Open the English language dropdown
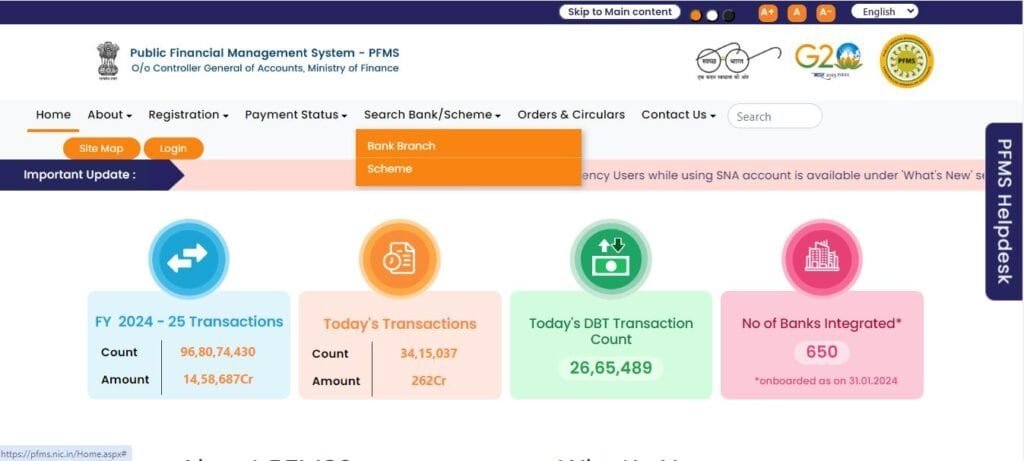The height and width of the screenshot is (461, 1024). pyautogui.click(x=884, y=12)
